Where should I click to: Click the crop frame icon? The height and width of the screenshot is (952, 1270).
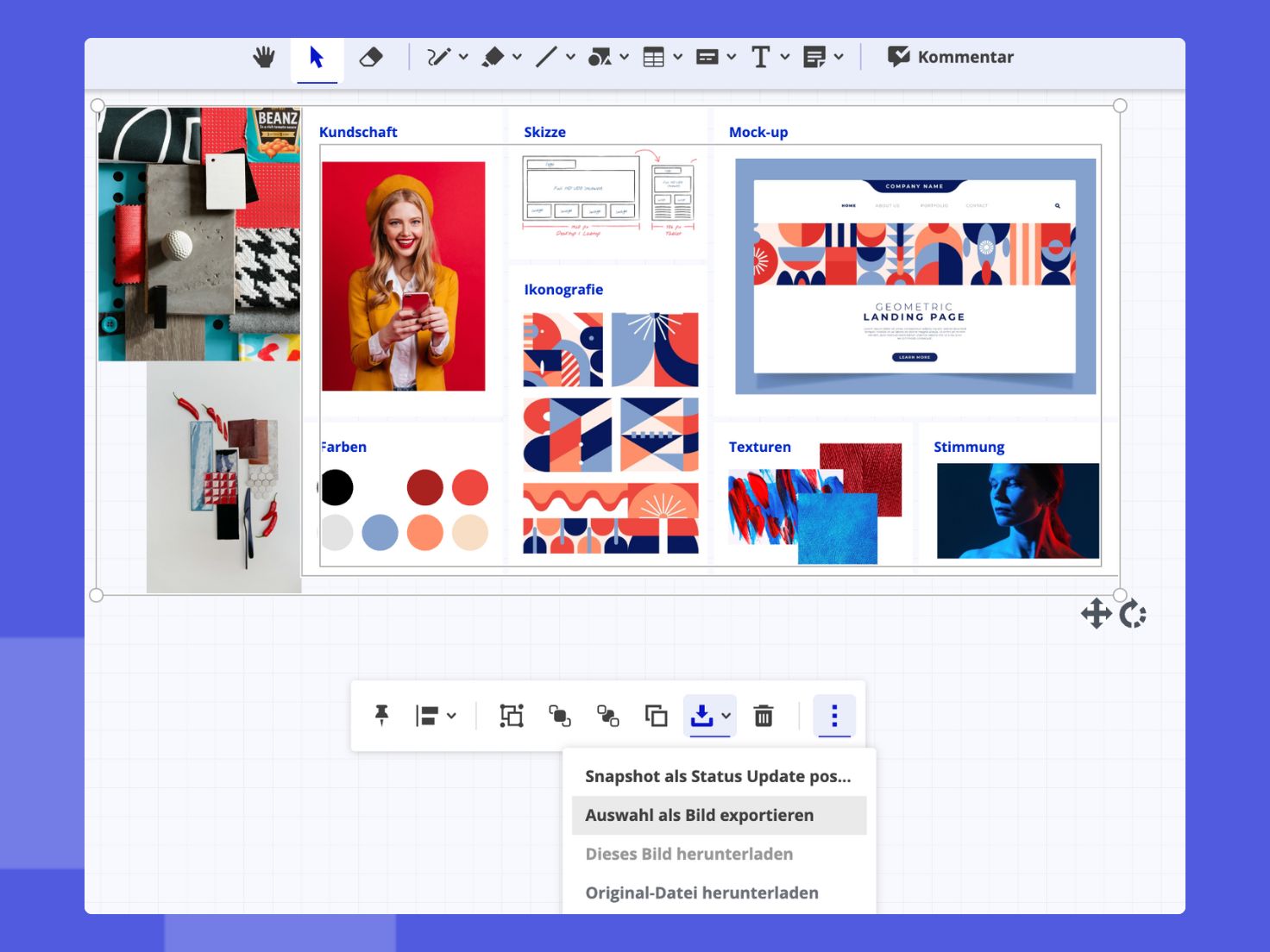[512, 716]
